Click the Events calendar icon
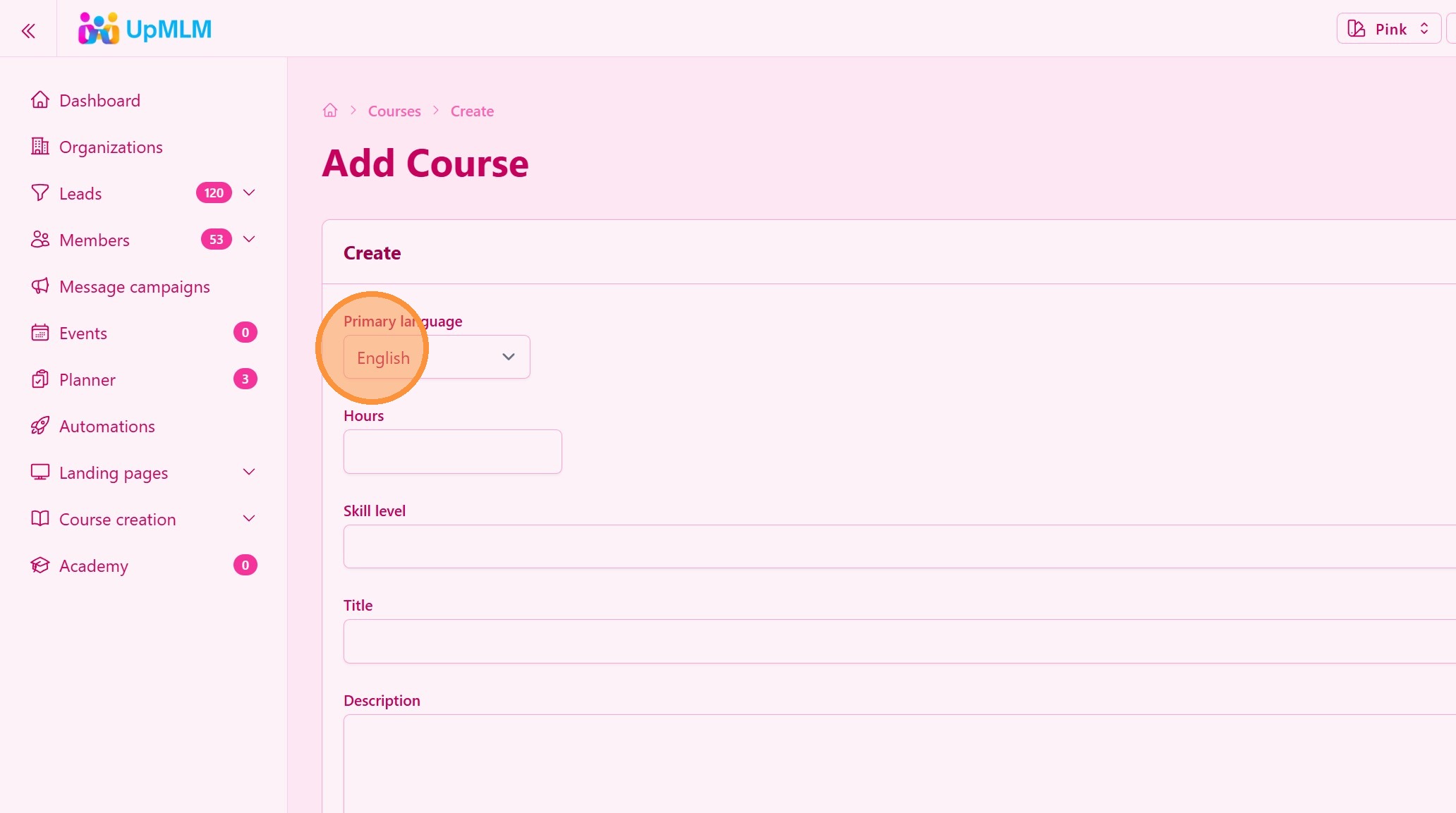The height and width of the screenshot is (813, 1456). pyautogui.click(x=40, y=333)
